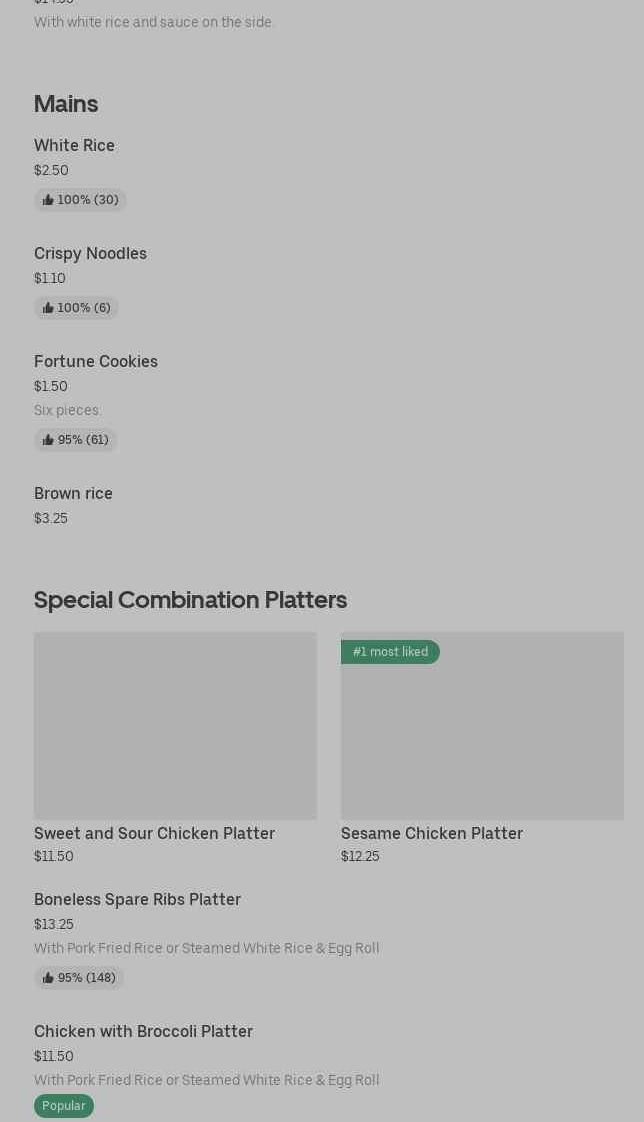This screenshot has height=1122, width=644.
Task: Open the White Rice menu item
Action: tap(74, 146)
